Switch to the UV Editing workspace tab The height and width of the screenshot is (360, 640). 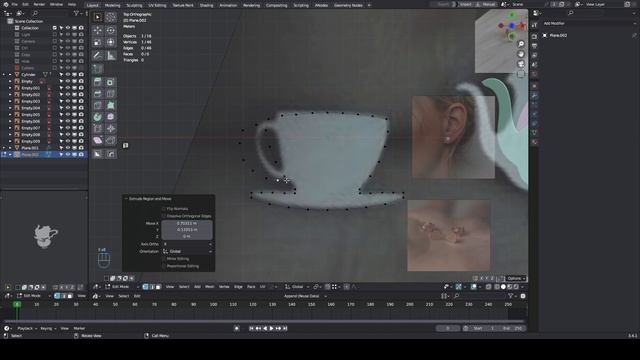[x=157, y=5]
